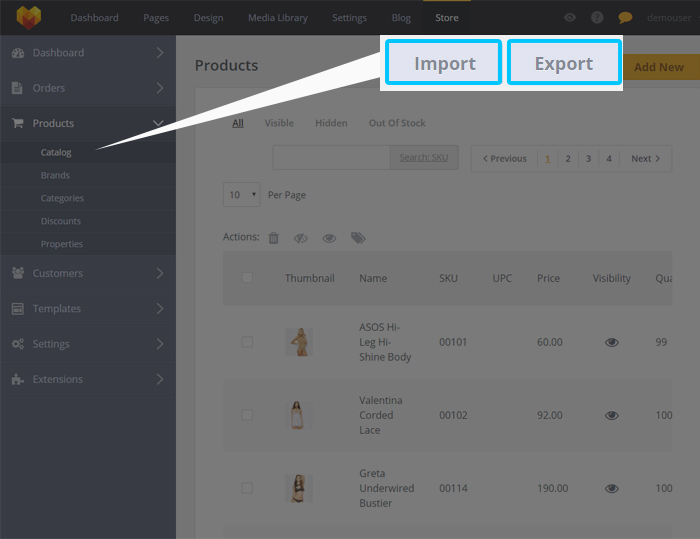This screenshot has width=700, height=539.
Task: Click the heart logo icon in top bar
Action: tap(29, 18)
